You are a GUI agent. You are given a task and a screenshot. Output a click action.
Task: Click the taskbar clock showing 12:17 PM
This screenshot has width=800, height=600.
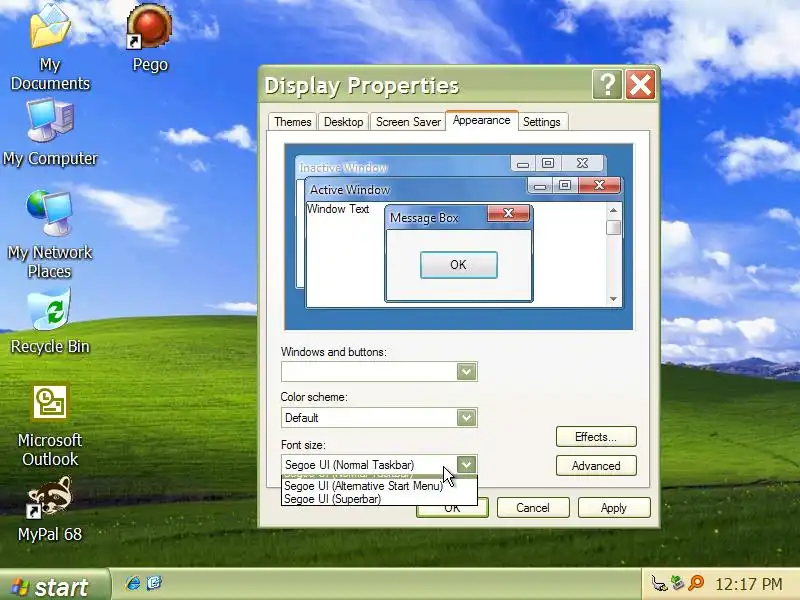748,584
